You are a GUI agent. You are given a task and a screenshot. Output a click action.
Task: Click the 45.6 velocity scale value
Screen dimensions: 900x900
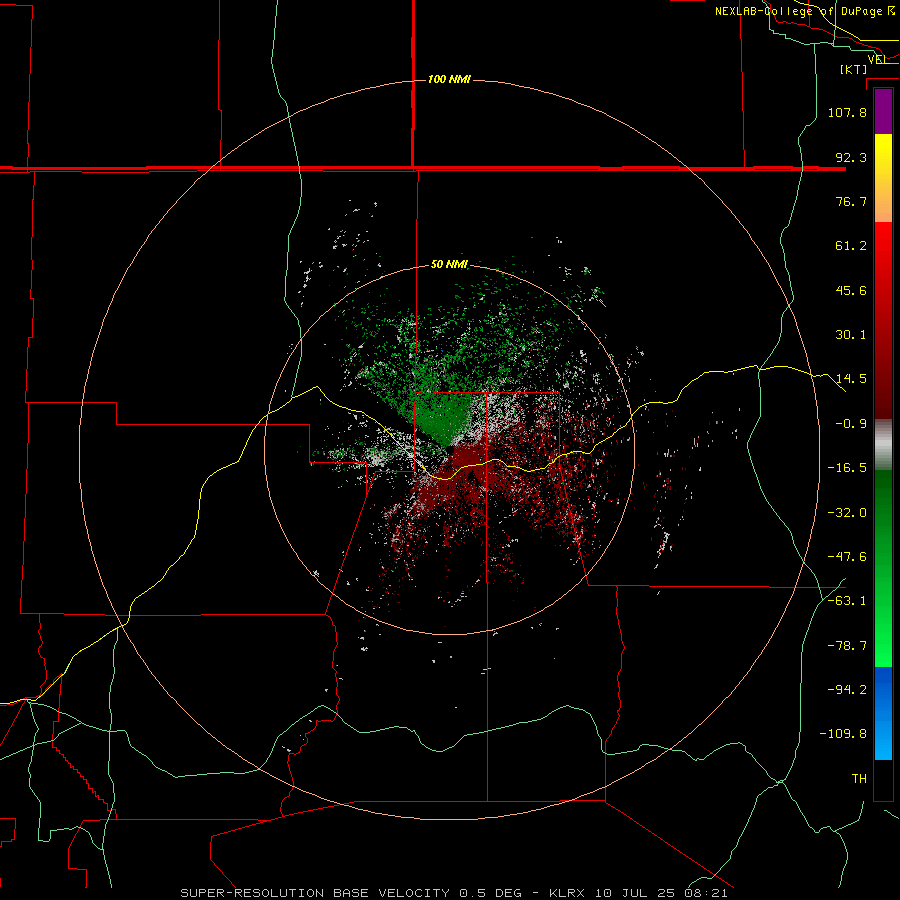click(x=851, y=290)
